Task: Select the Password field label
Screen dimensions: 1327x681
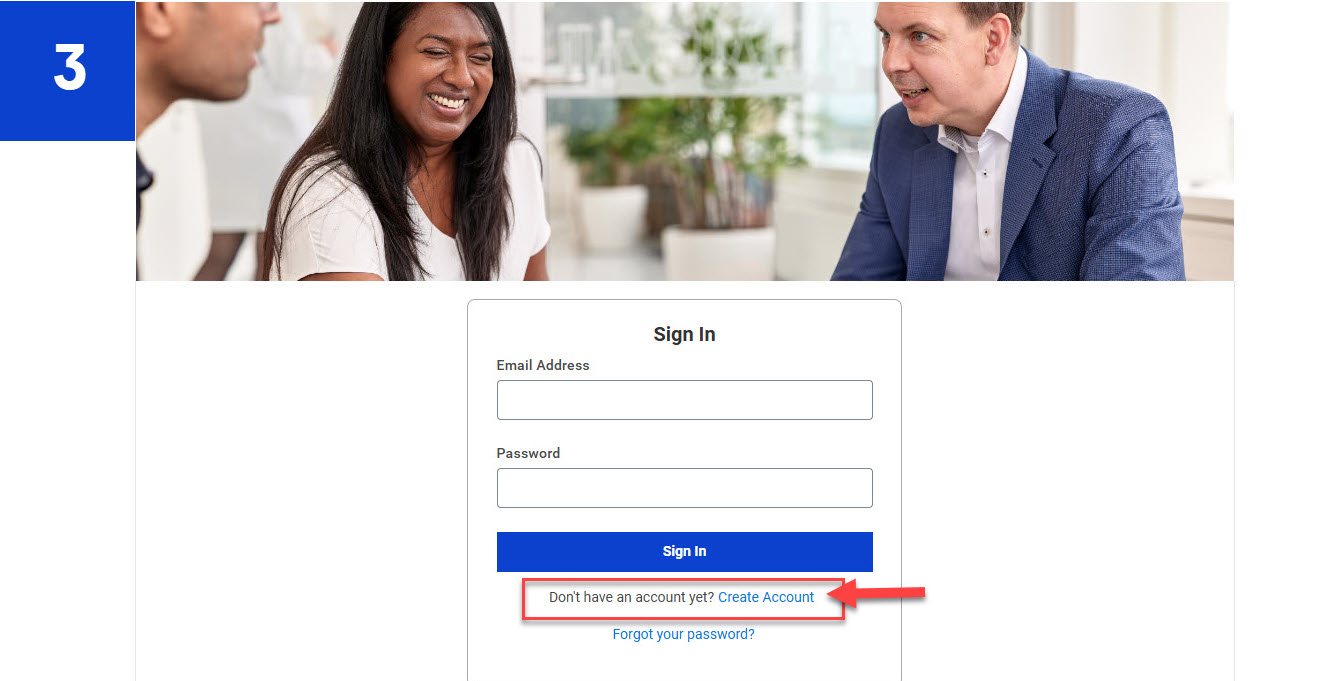Action: coord(528,453)
